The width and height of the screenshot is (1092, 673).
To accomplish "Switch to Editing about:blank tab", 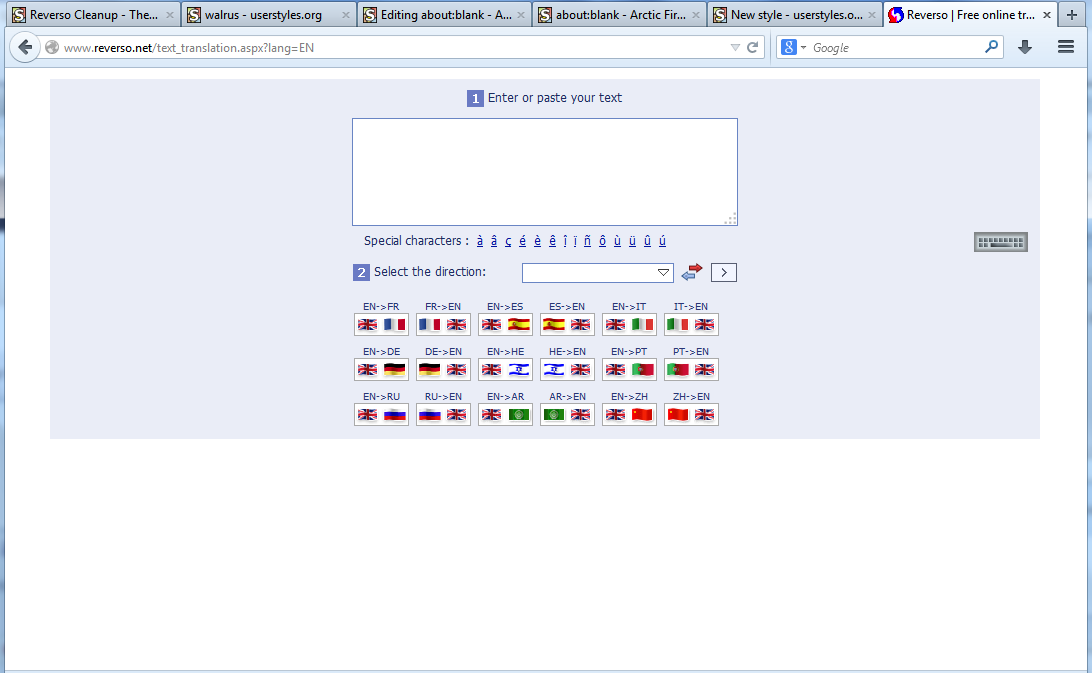I will click(444, 15).
